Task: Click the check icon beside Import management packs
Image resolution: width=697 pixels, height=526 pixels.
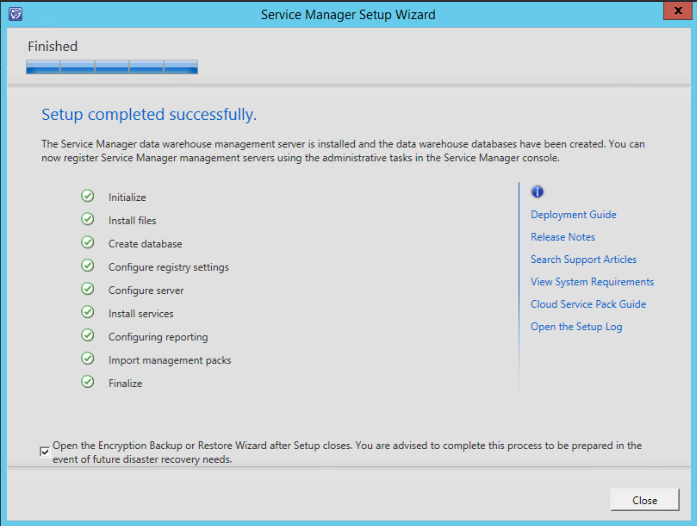Action: [88, 359]
